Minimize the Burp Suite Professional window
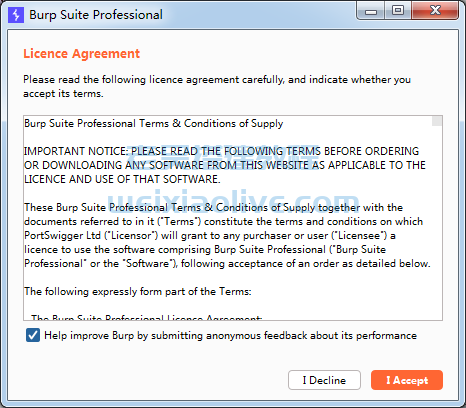 (371, 11)
